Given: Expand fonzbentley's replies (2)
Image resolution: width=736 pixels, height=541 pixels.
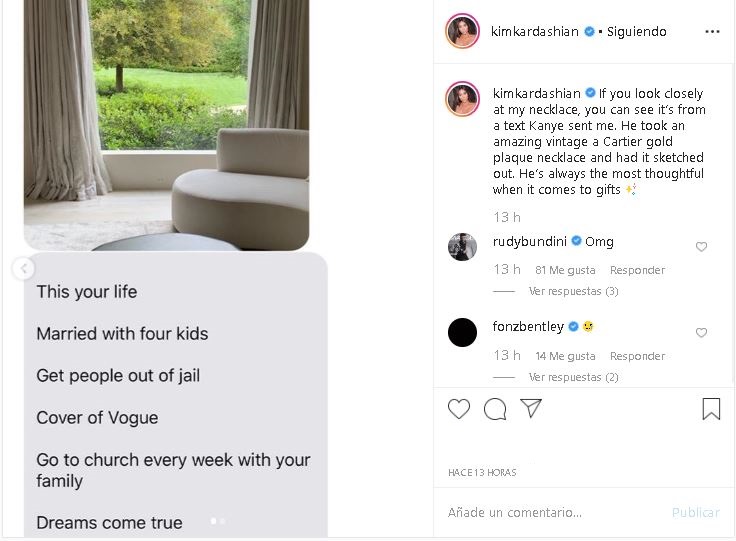Looking at the screenshot, I should (573, 377).
